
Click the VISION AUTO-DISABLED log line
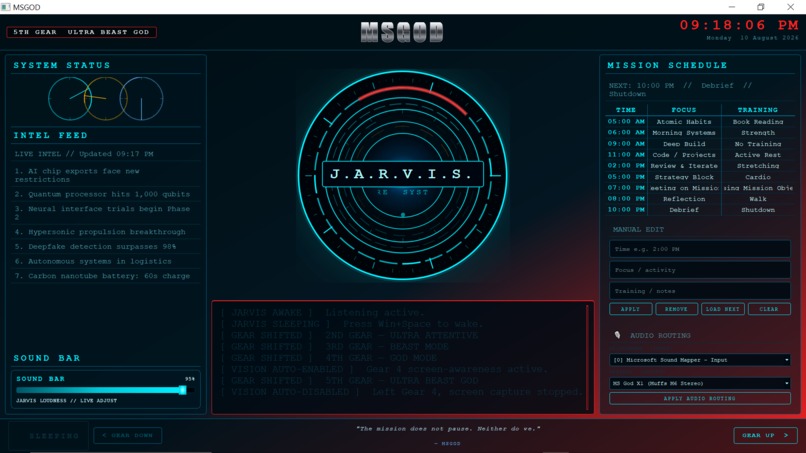pos(402,392)
